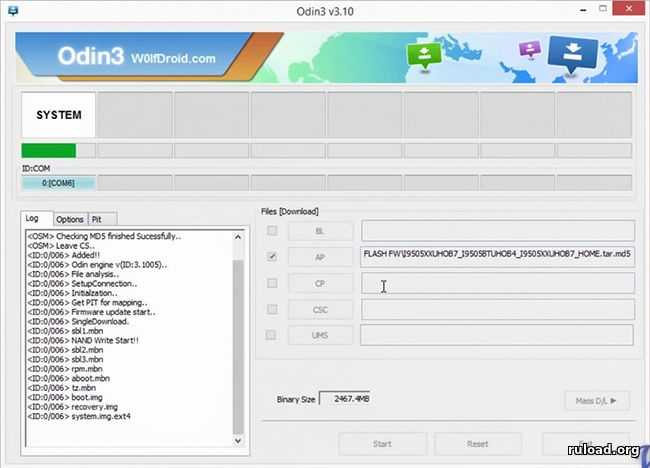Close the Odin3 window
The image size is (650, 468).
629,8
